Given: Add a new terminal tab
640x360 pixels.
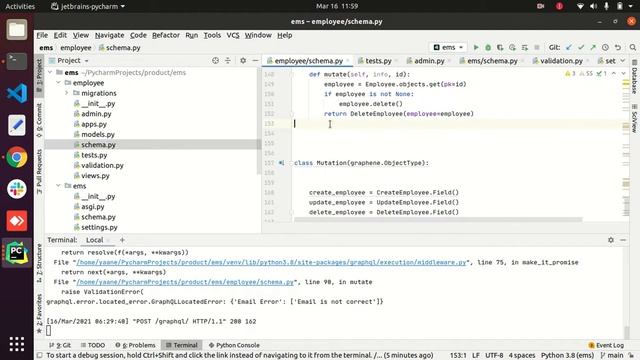Looking at the screenshot, I should (122, 240).
